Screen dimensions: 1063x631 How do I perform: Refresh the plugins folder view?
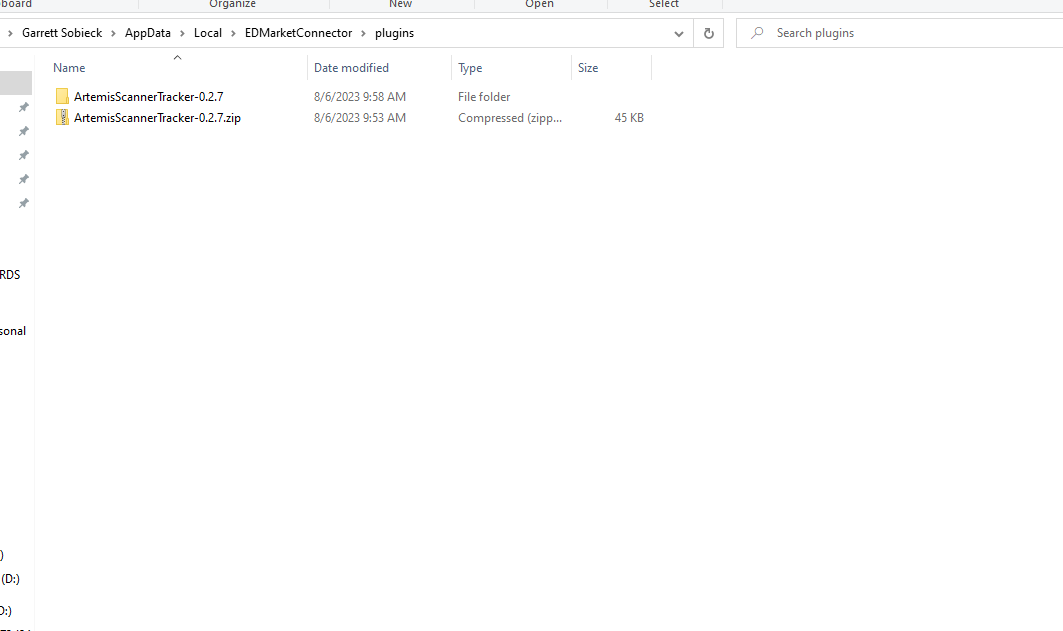point(708,33)
